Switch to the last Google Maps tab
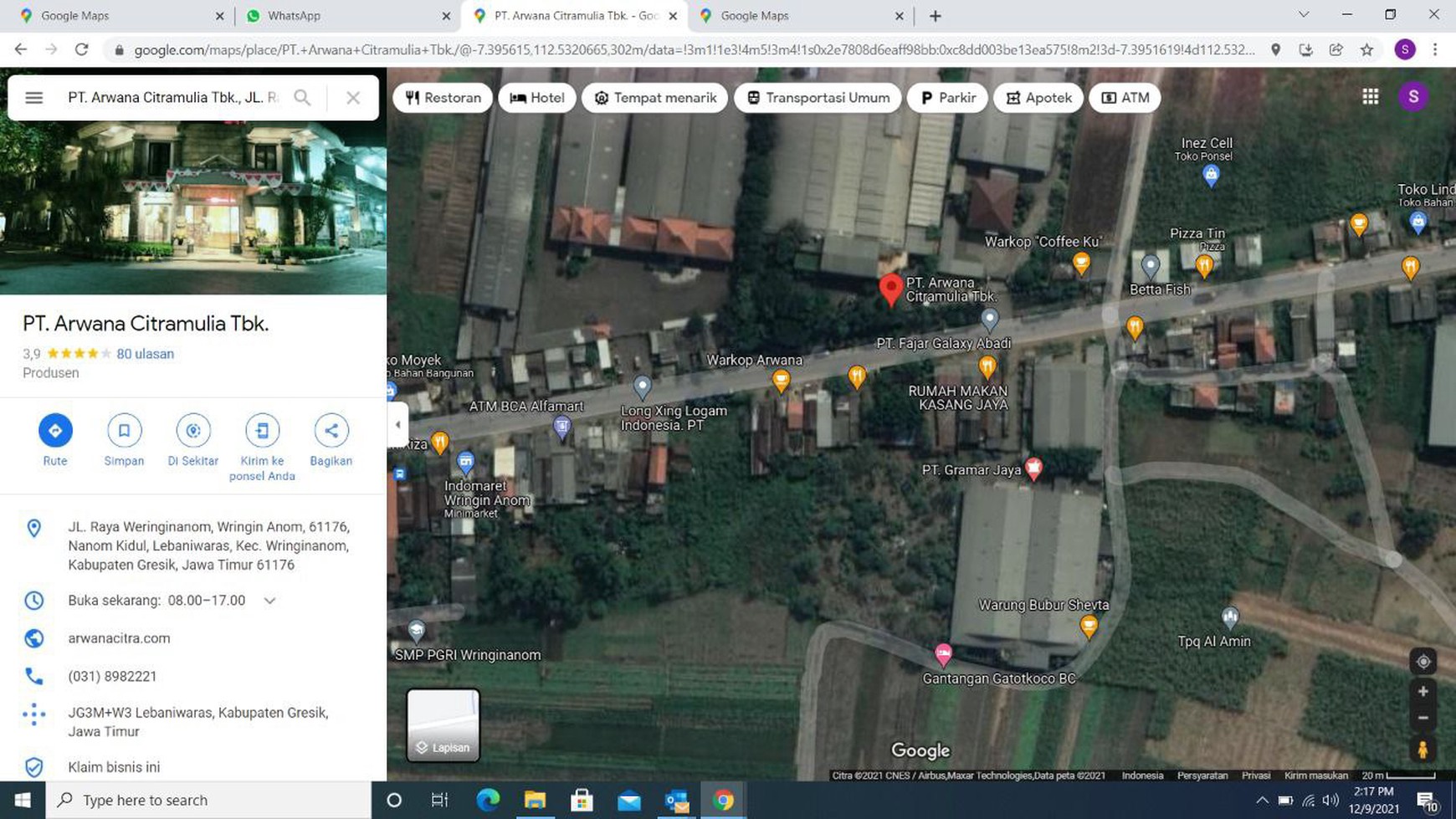 801,16
